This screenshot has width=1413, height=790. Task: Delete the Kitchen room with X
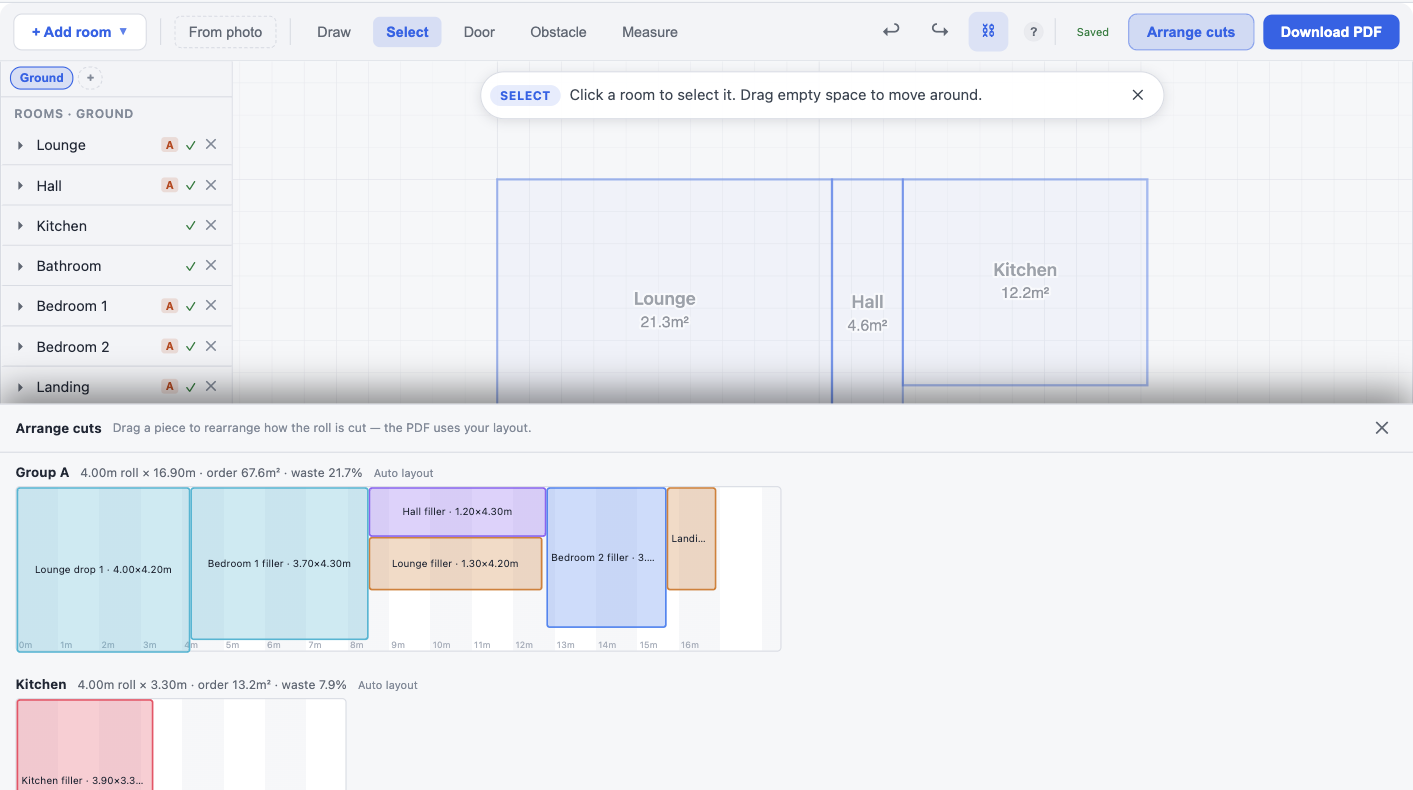coord(211,225)
